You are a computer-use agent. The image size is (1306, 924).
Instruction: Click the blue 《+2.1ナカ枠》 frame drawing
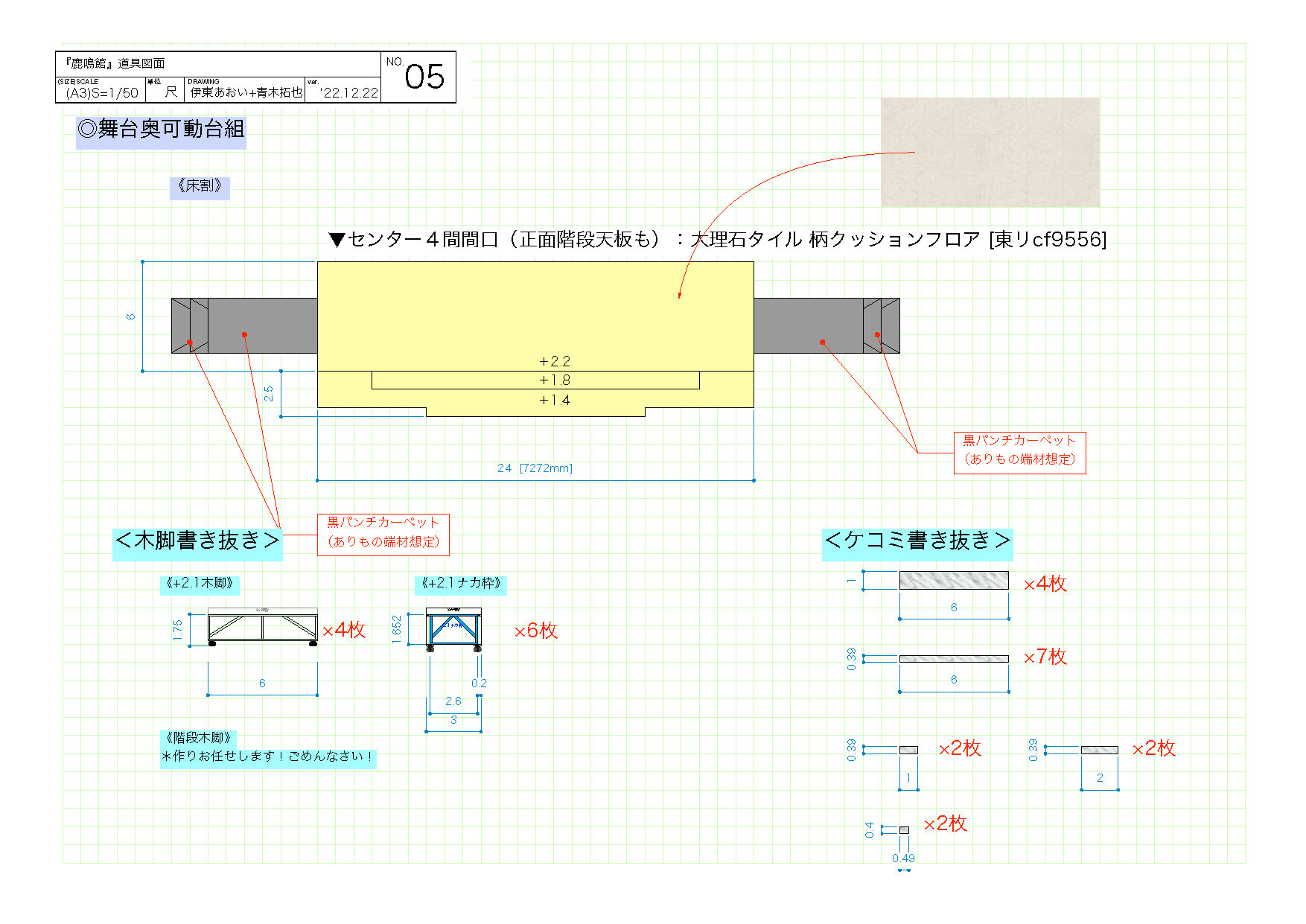click(453, 628)
